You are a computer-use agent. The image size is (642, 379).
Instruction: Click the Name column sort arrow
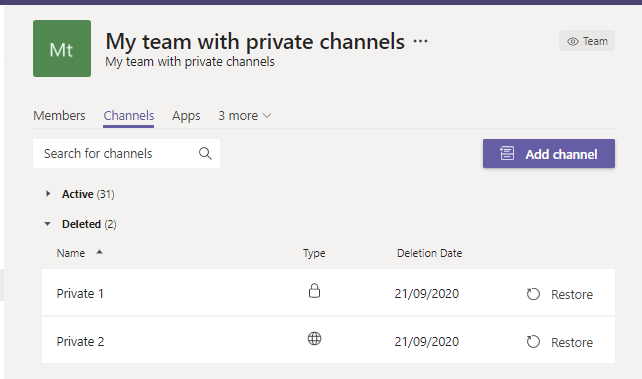99,252
